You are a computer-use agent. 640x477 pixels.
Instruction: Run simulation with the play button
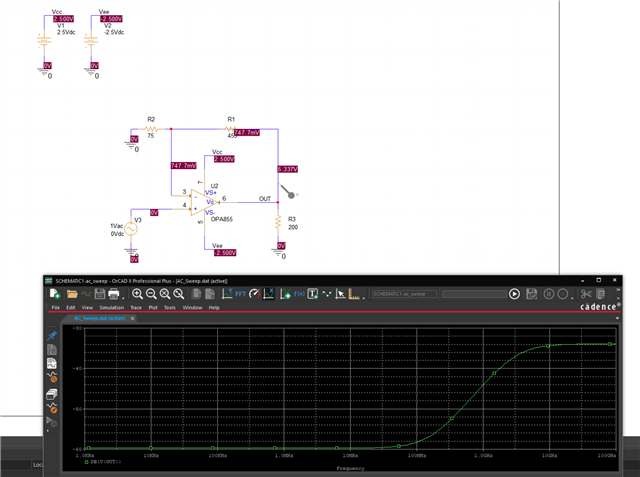pyautogui.click(x=514, y=294)
